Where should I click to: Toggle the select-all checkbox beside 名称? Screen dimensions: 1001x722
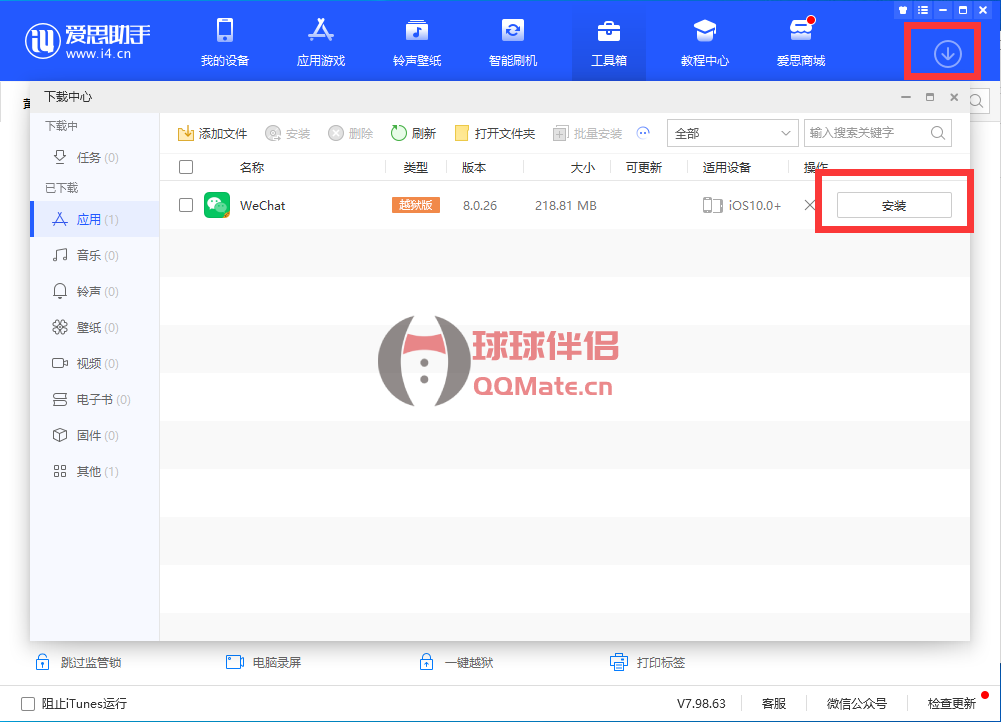pyautogui.click(x=186, y=168)
